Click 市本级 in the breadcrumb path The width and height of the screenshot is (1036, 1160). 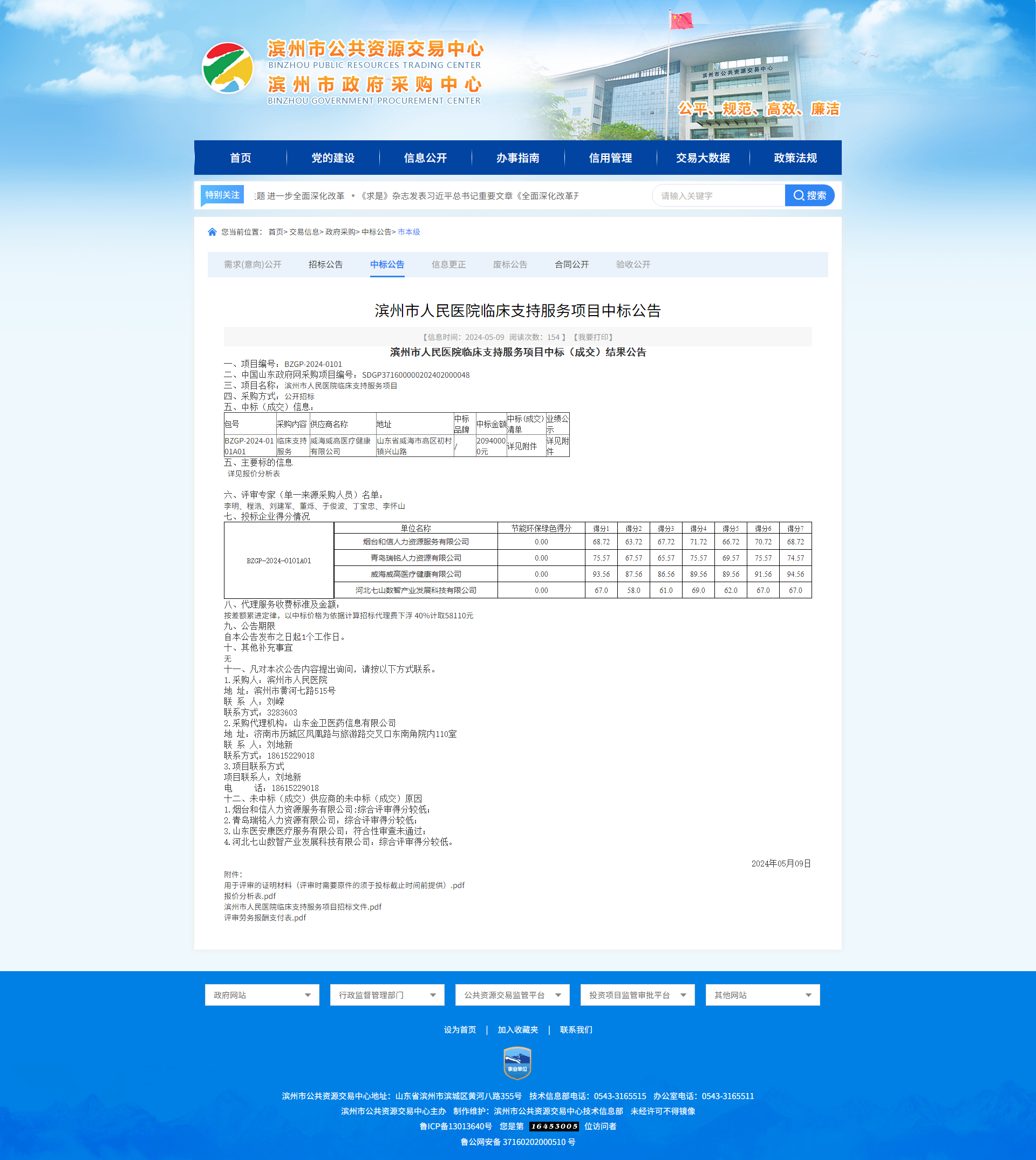point(408,231)
